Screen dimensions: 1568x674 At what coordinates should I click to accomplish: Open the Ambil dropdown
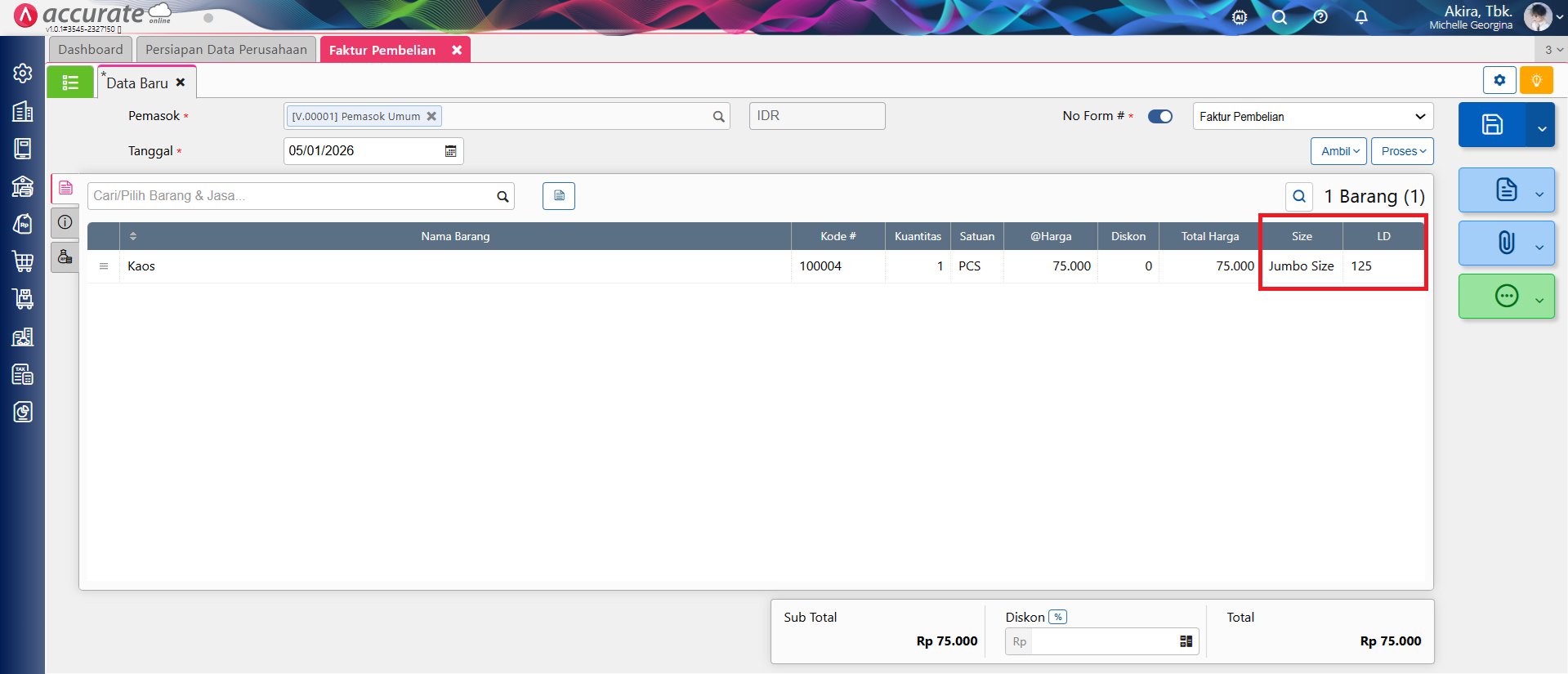[1338, 151]
